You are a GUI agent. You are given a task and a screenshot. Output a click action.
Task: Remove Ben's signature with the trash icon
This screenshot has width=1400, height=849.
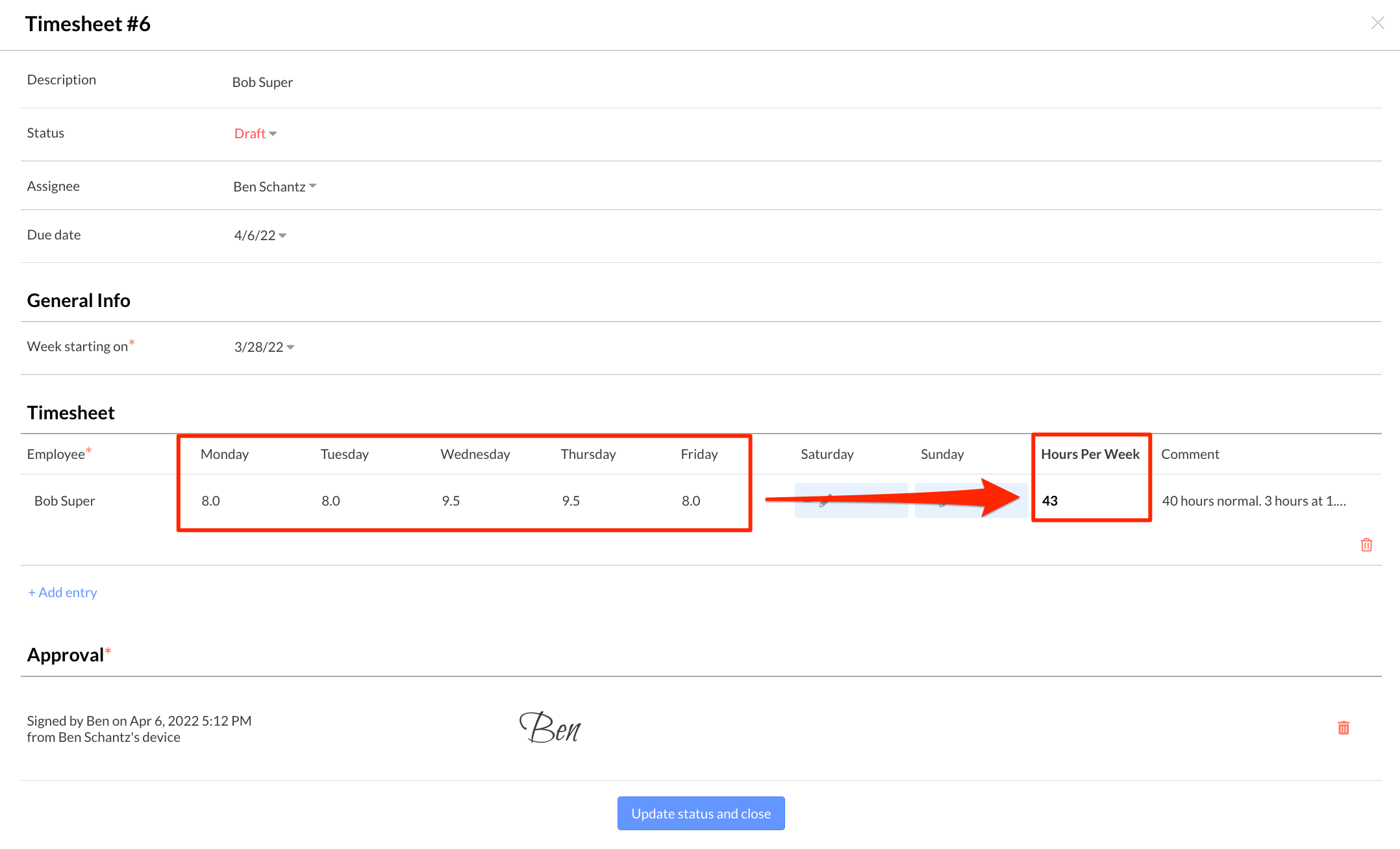1344,728
